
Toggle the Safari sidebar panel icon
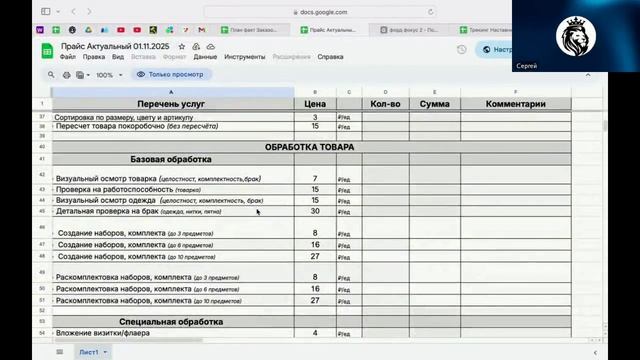[x=46, y=11]
